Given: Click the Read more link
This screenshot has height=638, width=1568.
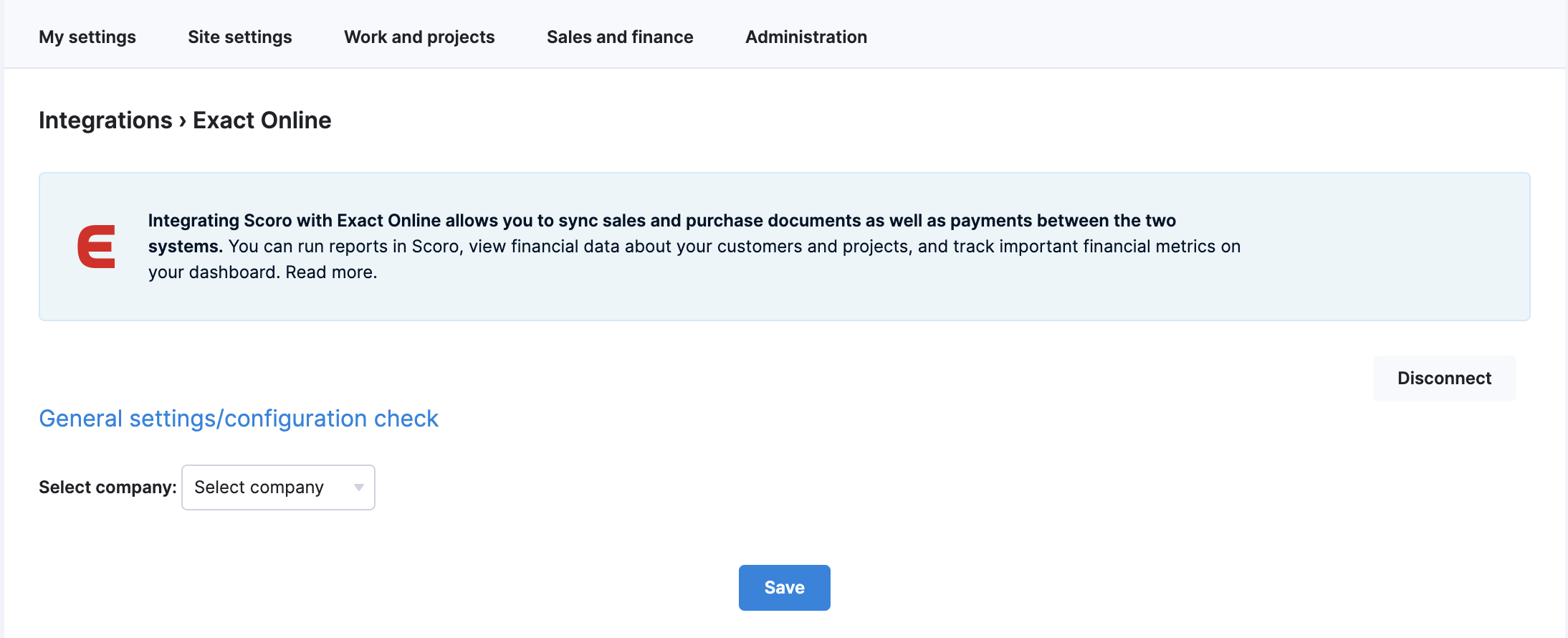Looking at the screenshot, I should [x=331, y=272].
